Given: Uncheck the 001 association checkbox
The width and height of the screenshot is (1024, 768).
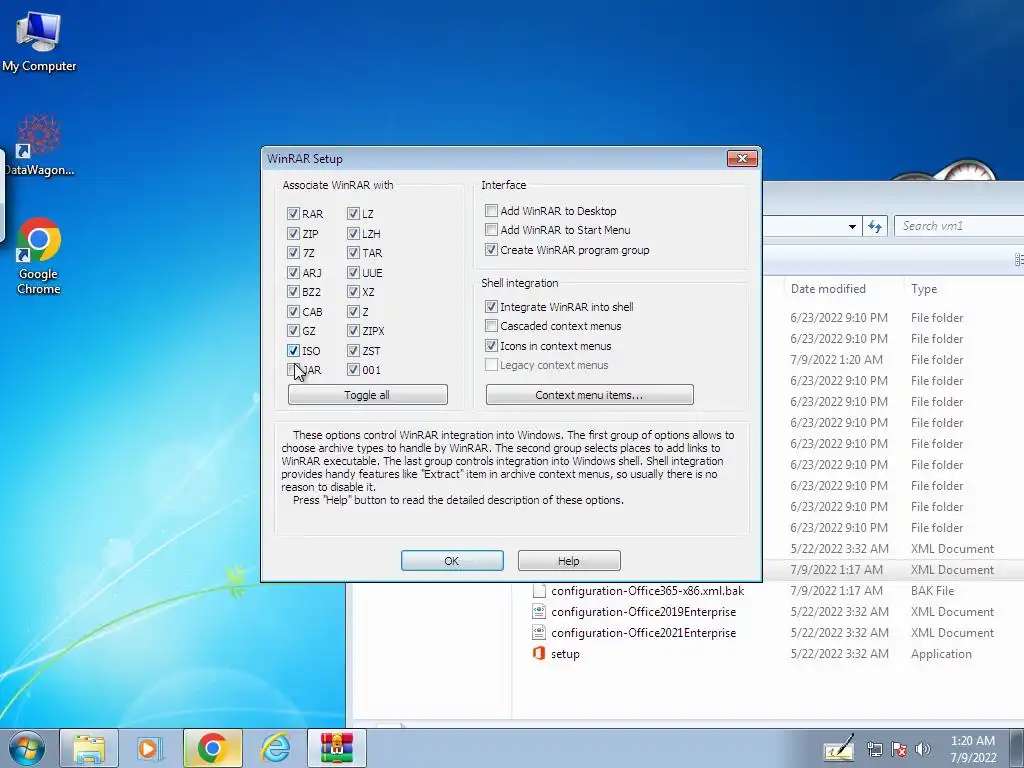Looking at the screenshot, I should (353, 370).
